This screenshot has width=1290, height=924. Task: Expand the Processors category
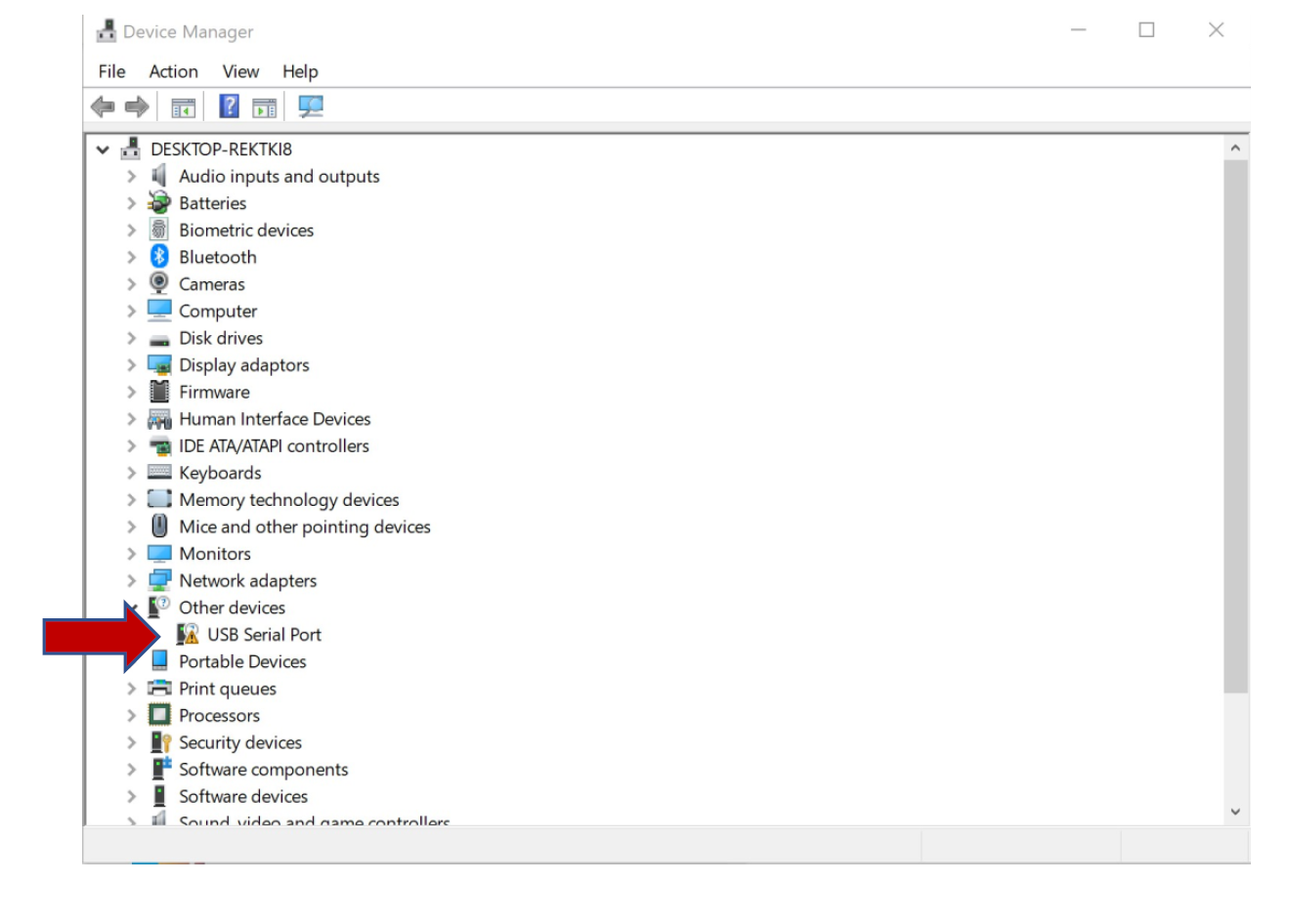click(x=131, y=716)
